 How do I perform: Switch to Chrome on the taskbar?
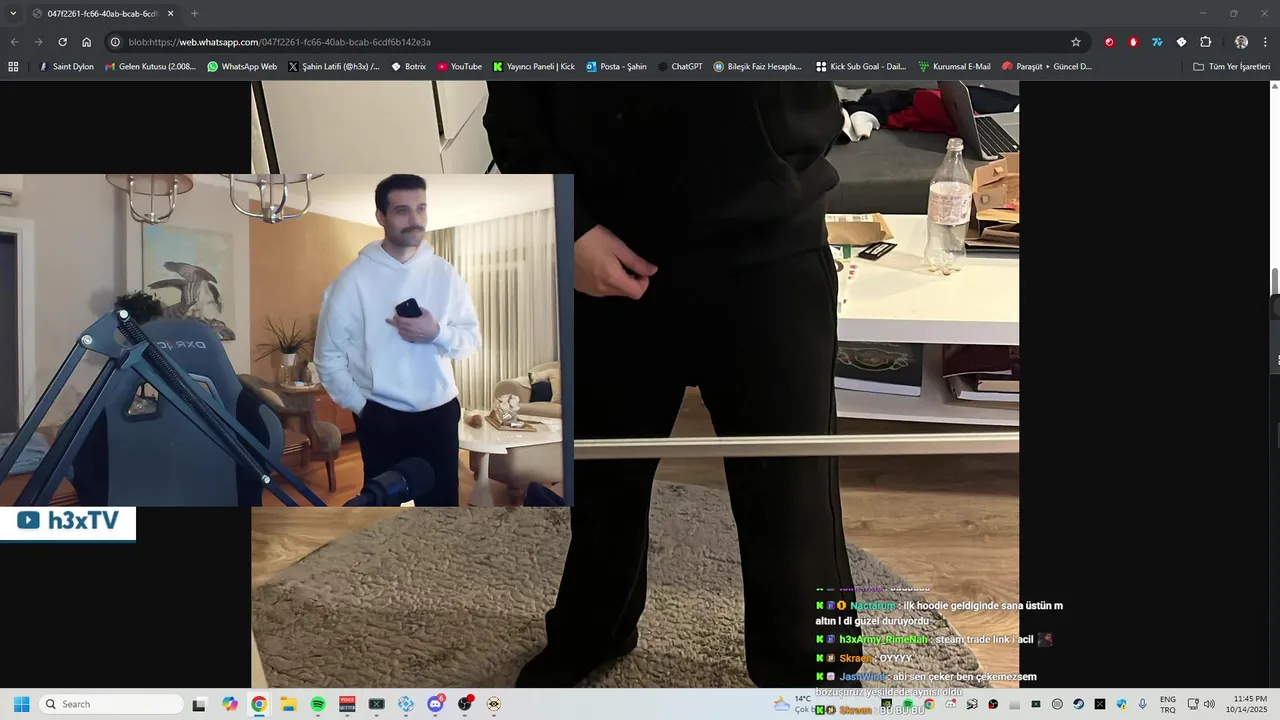pyautogui.click(x=259, y=704)
